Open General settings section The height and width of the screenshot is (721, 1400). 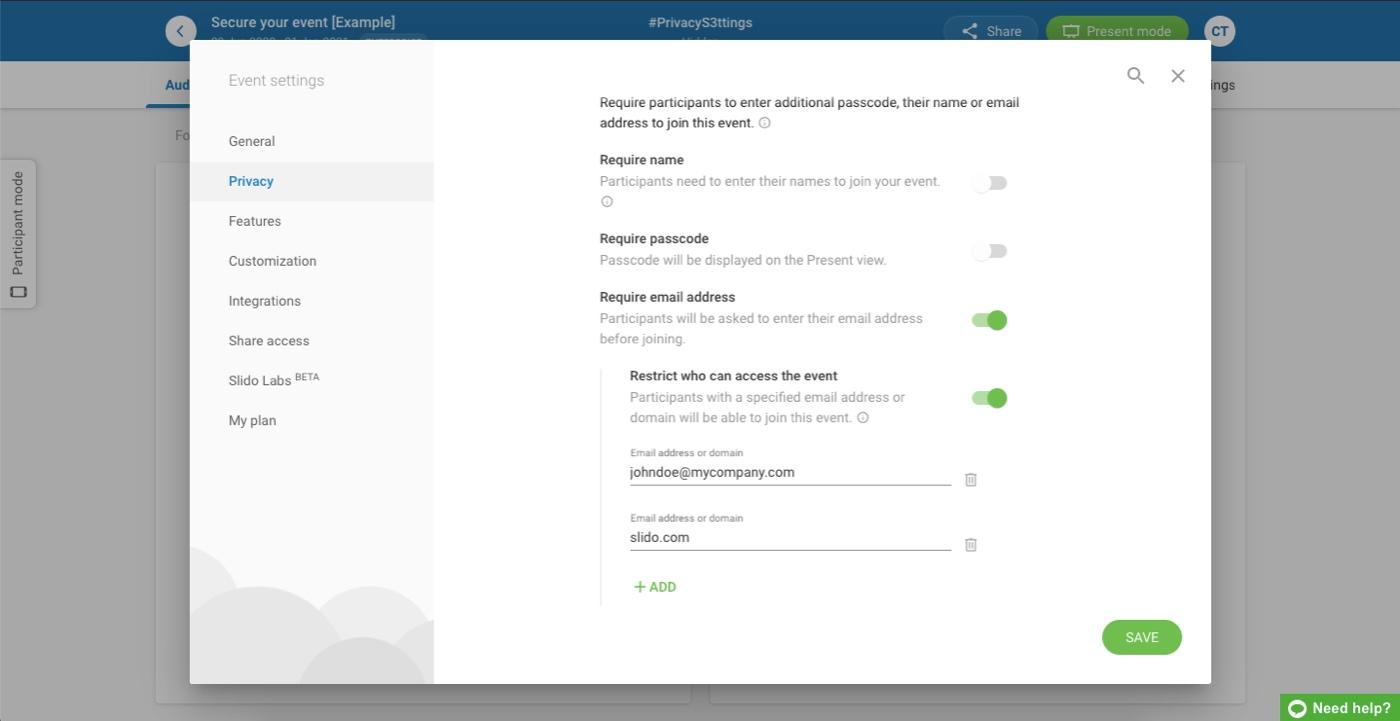312,141
